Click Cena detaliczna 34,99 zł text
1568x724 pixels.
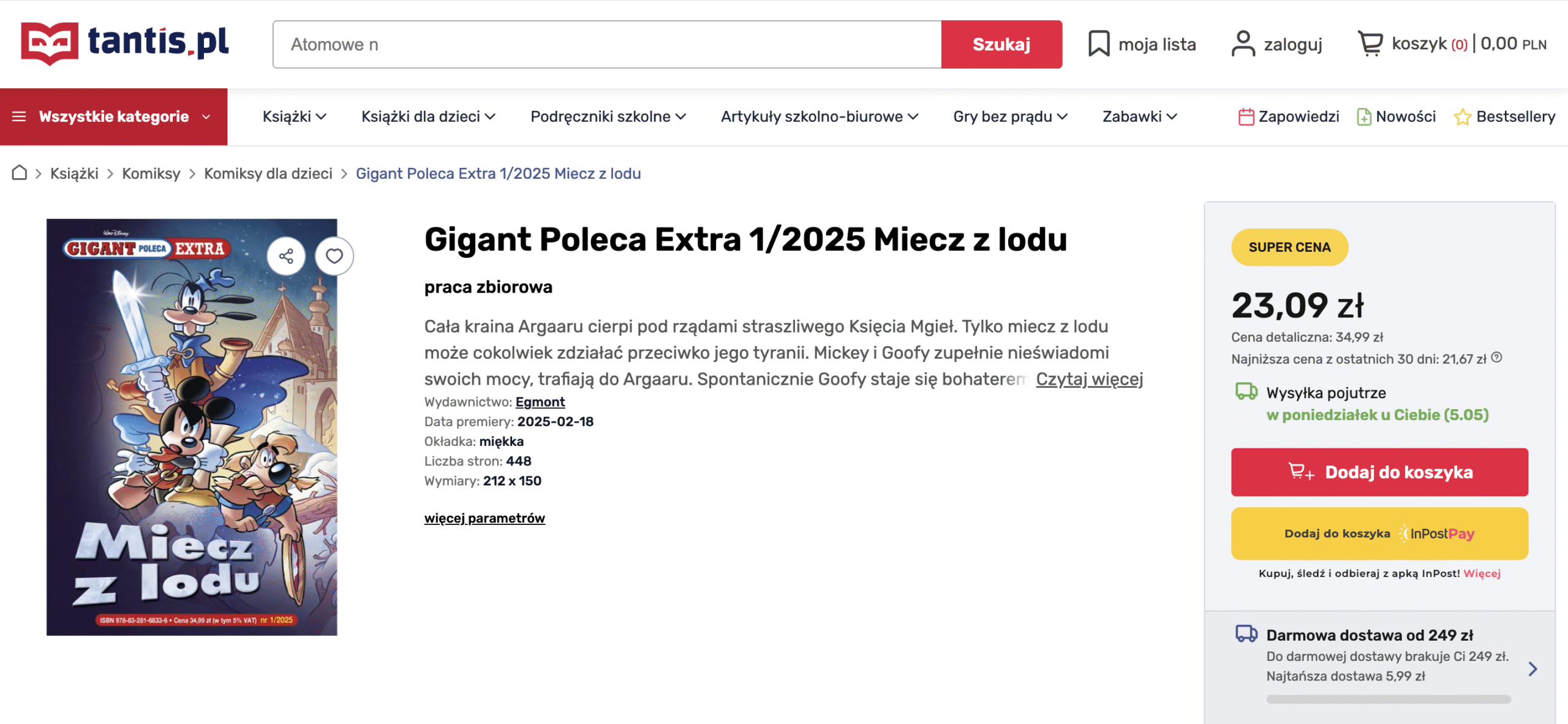point(1307,337)
